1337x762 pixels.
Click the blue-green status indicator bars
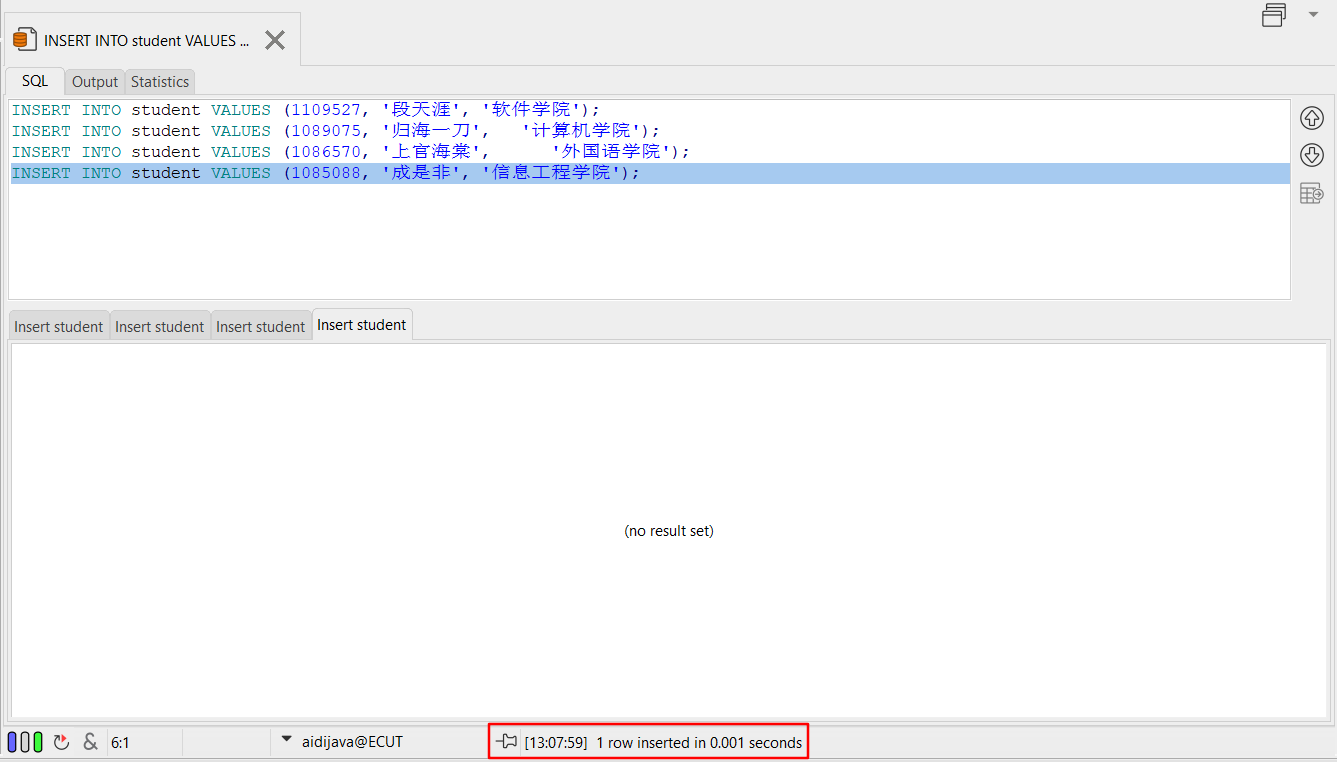coord(25,742)
